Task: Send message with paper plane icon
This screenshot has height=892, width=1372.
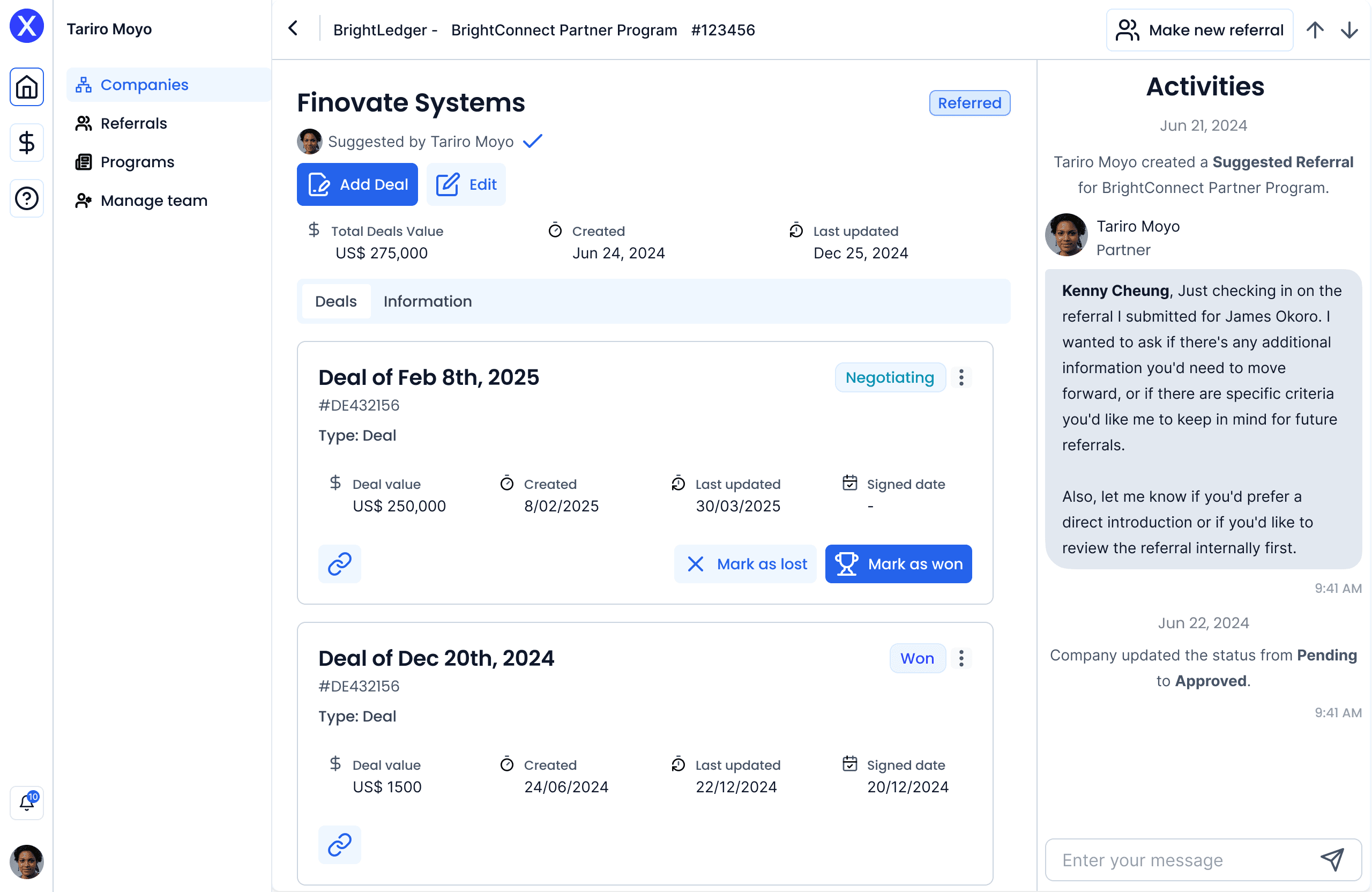Action: 1332,859
